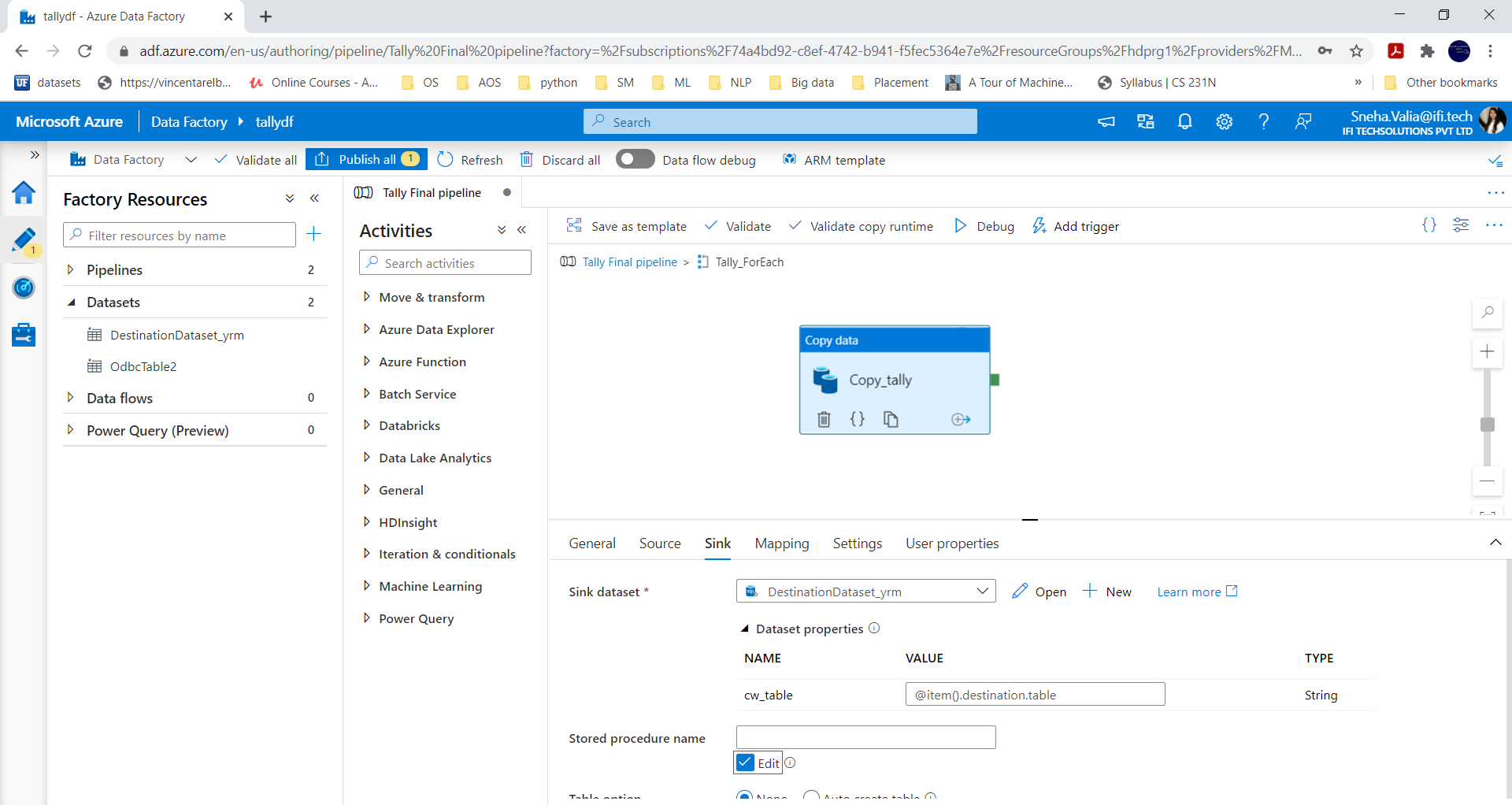Click the Discard all button
The height and width of the screenshot is (805, 1512).
(560, 160)
